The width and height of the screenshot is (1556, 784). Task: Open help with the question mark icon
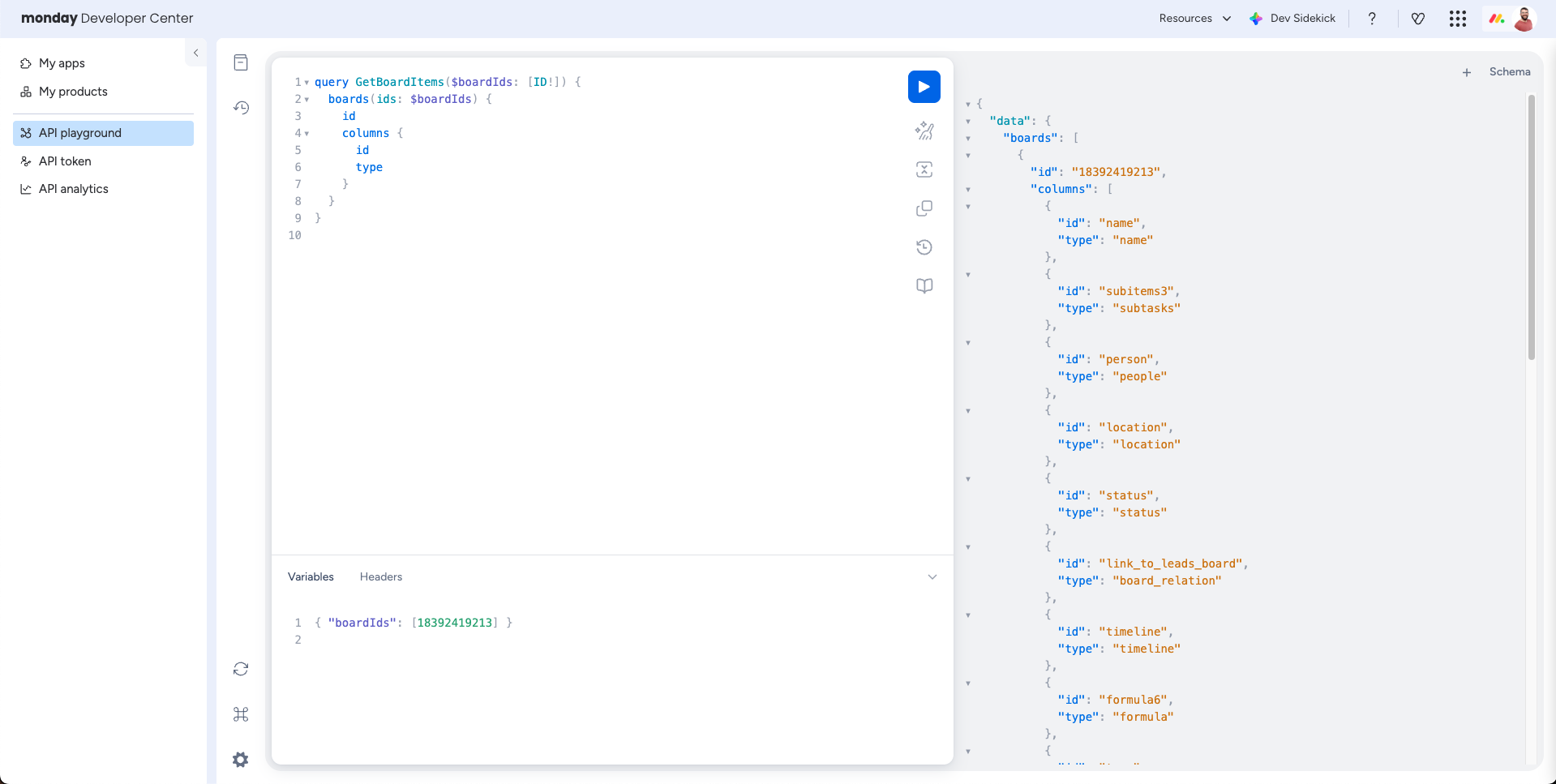tap(1372, 18)
